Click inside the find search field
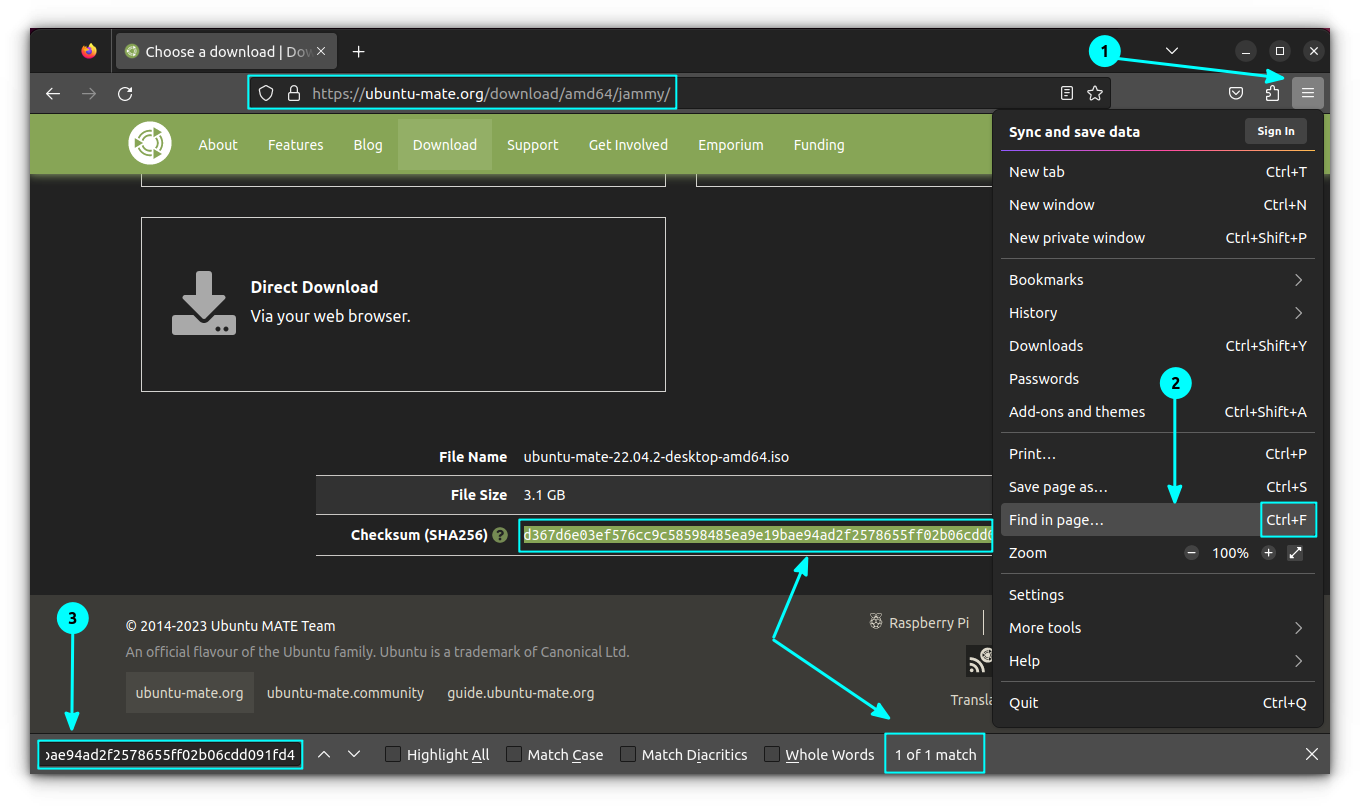Viewport: 1360px width, 806px height. [x=170, y=754]
